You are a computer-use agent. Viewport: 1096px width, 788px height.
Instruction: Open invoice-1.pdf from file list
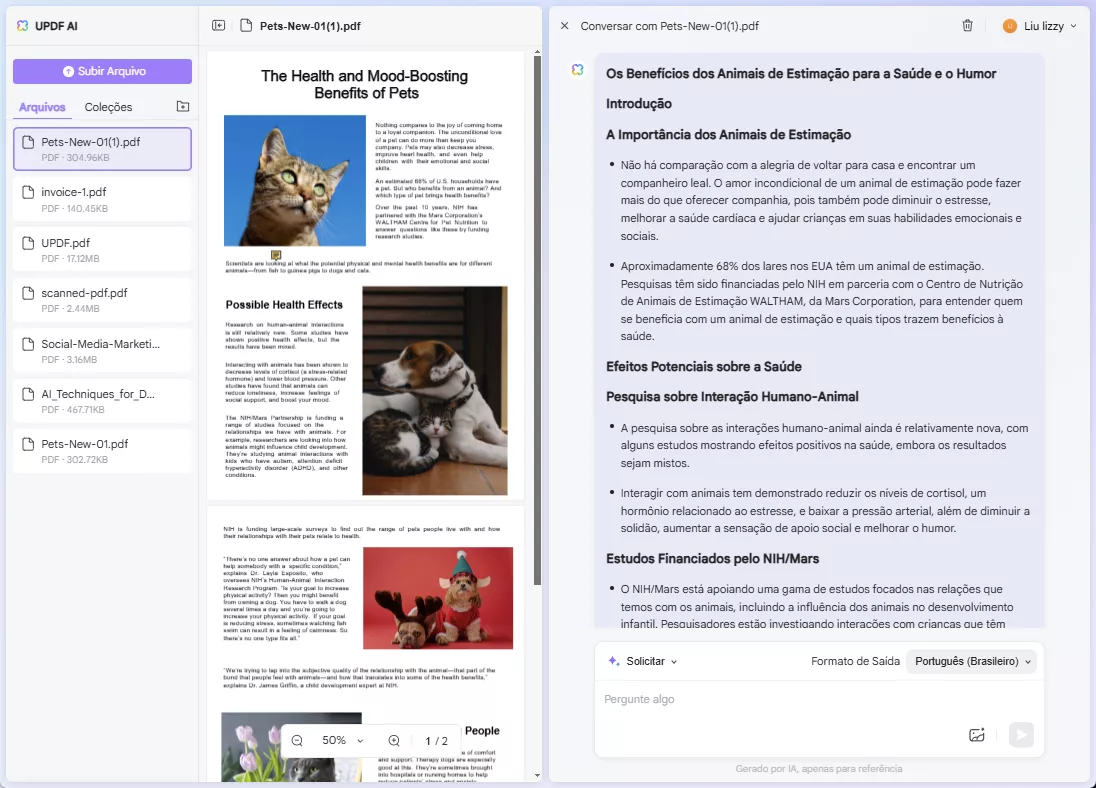click(x=102, y=199)
